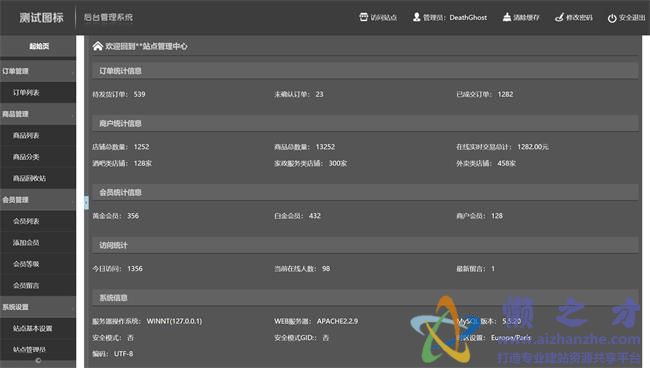650x368 pixels.
Task: Click the 已成交订单 value 1282
Action: click(505, 94)
